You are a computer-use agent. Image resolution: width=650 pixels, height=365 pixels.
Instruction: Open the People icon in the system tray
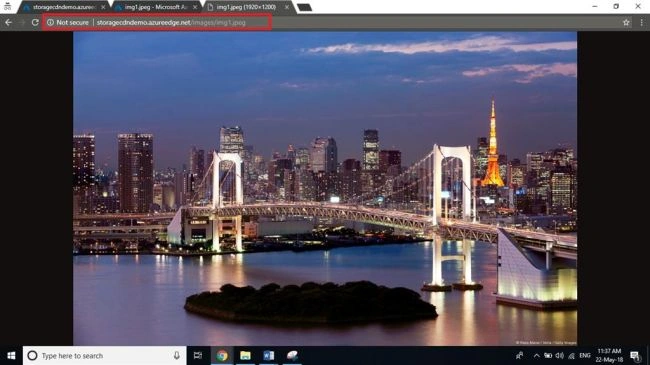point(519,355)
